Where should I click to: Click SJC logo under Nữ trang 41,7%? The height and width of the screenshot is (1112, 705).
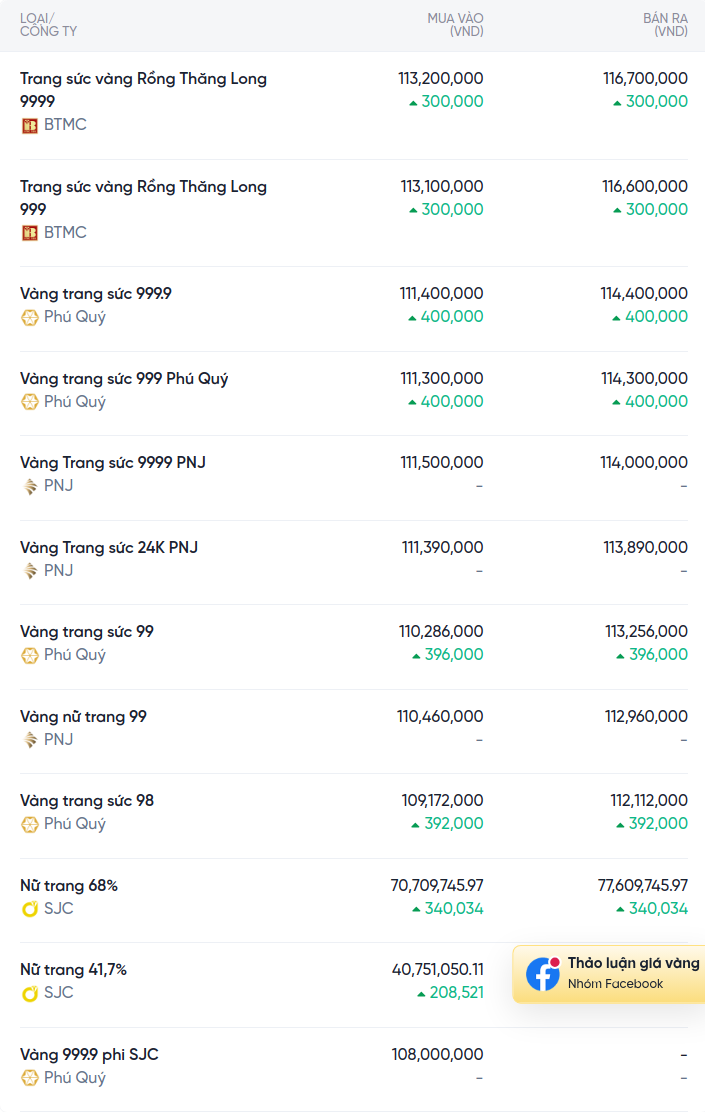tap(30, 993)
